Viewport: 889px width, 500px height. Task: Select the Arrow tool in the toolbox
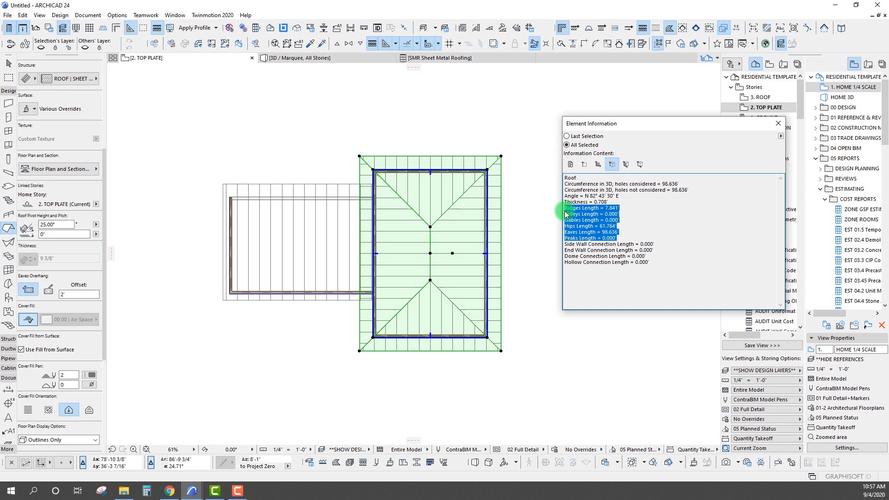point(8,63)
